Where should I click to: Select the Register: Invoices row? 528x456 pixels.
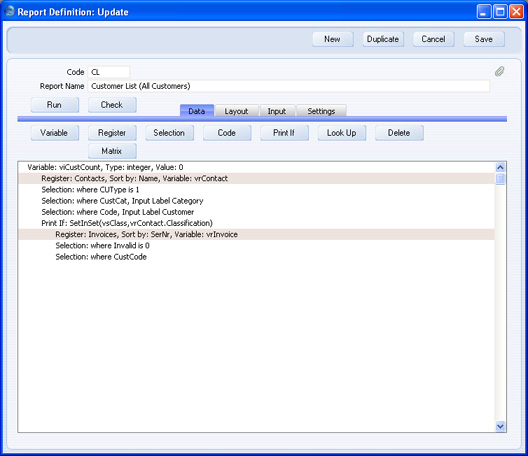[x=256, y=234]
